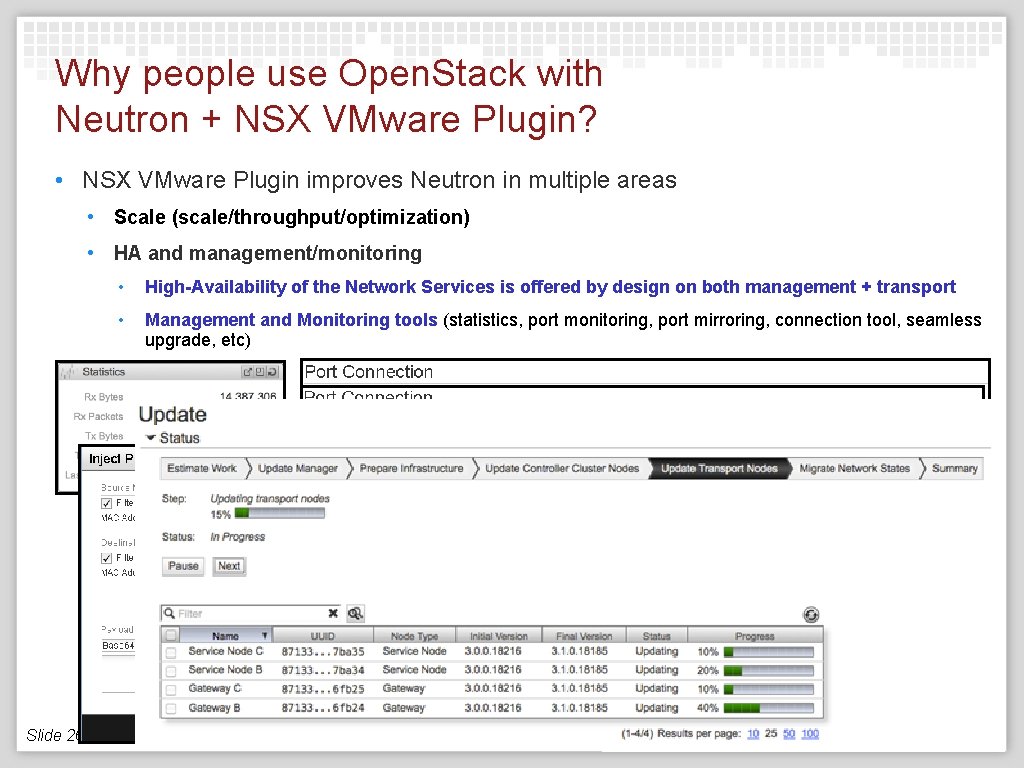Select the Prepare Infrastructure step
Image resolution: width=1024 pixels, height=768 pixels.
click(411, 468)
